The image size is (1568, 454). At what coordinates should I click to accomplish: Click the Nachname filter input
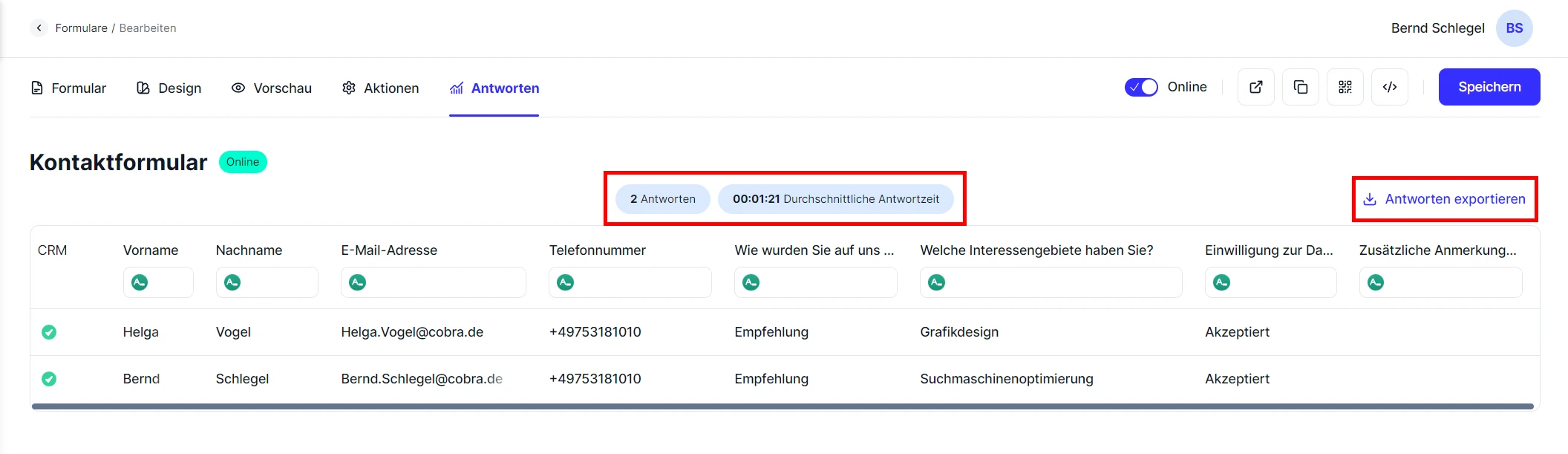pos(267,282)
